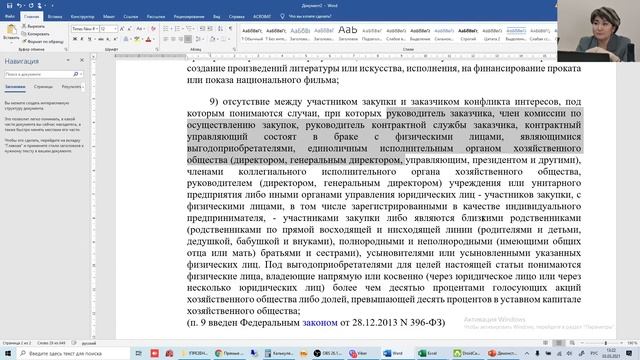The height and width of the screenshot is (360, 640).
Task: Cut selection with Вырезать
Action: point(33,26)
